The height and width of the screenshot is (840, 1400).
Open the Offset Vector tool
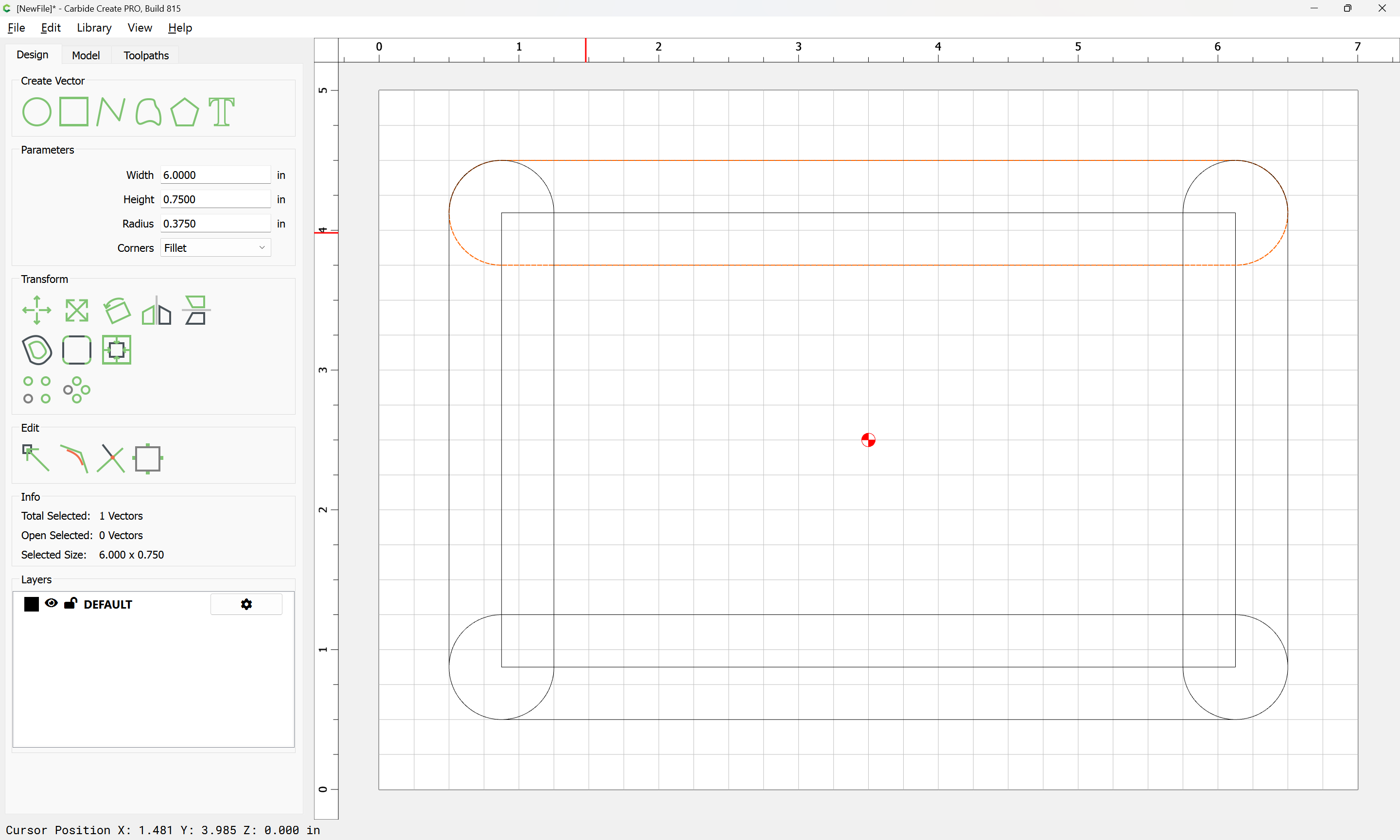[x=37, y=350]
